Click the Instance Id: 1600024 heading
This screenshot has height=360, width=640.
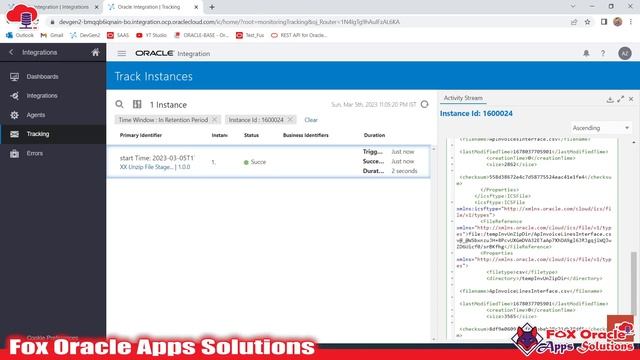pyautogui.click(x=476, y=113)
